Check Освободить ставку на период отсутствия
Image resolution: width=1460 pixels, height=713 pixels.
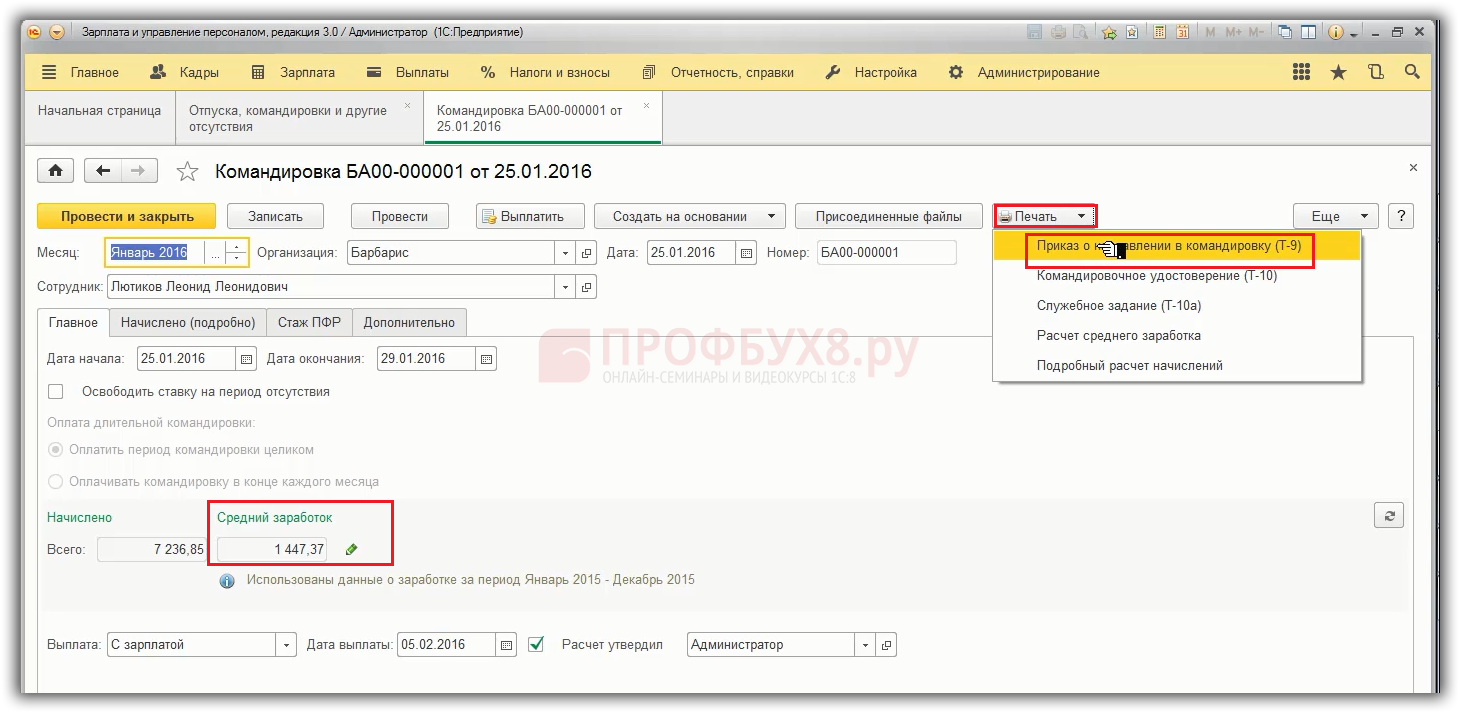pyautogui.click(x=56, y=392)
